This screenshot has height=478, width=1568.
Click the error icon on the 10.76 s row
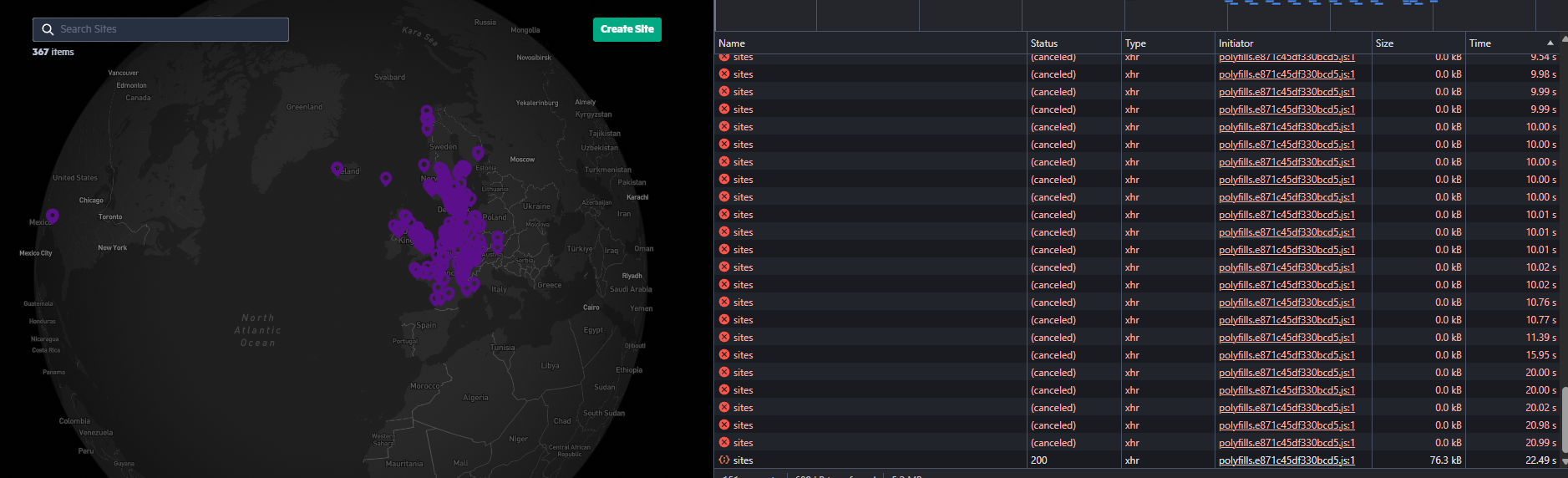coord(724,303)
